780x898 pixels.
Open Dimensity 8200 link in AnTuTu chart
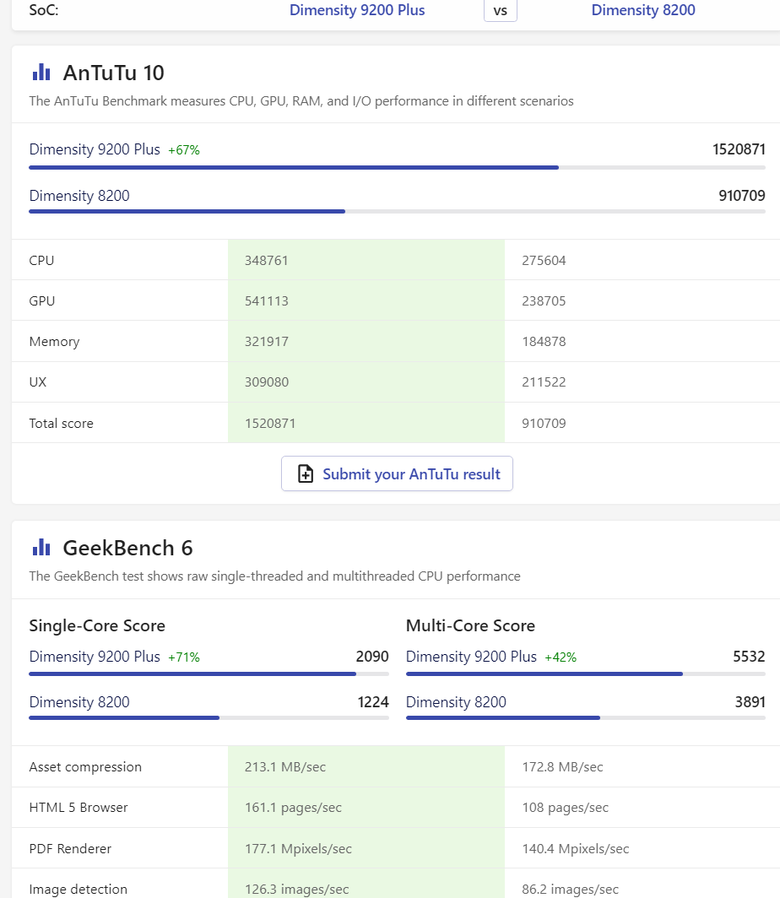pos(79,196)
